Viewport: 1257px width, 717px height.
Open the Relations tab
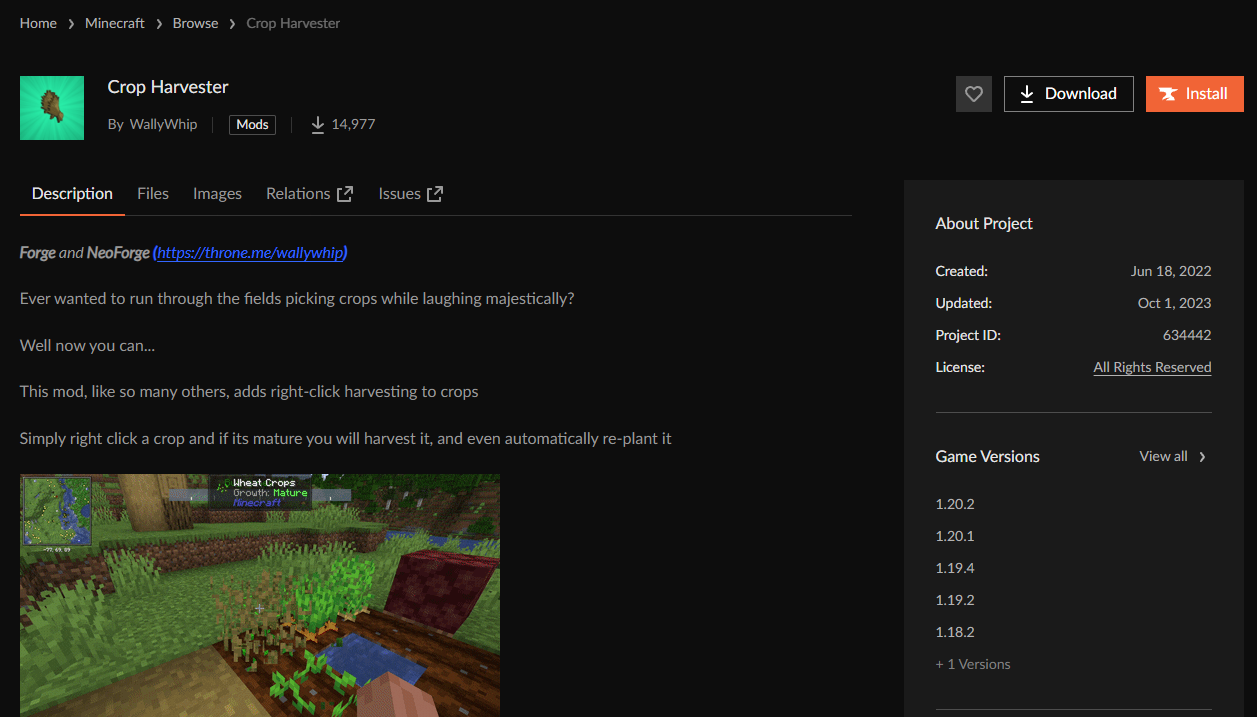tap(309, 194)
